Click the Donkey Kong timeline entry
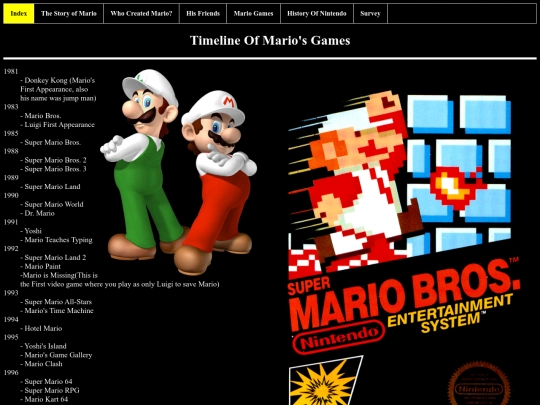Image resolution: width=540 pixels, height=405 pixels. pos(58,89)
